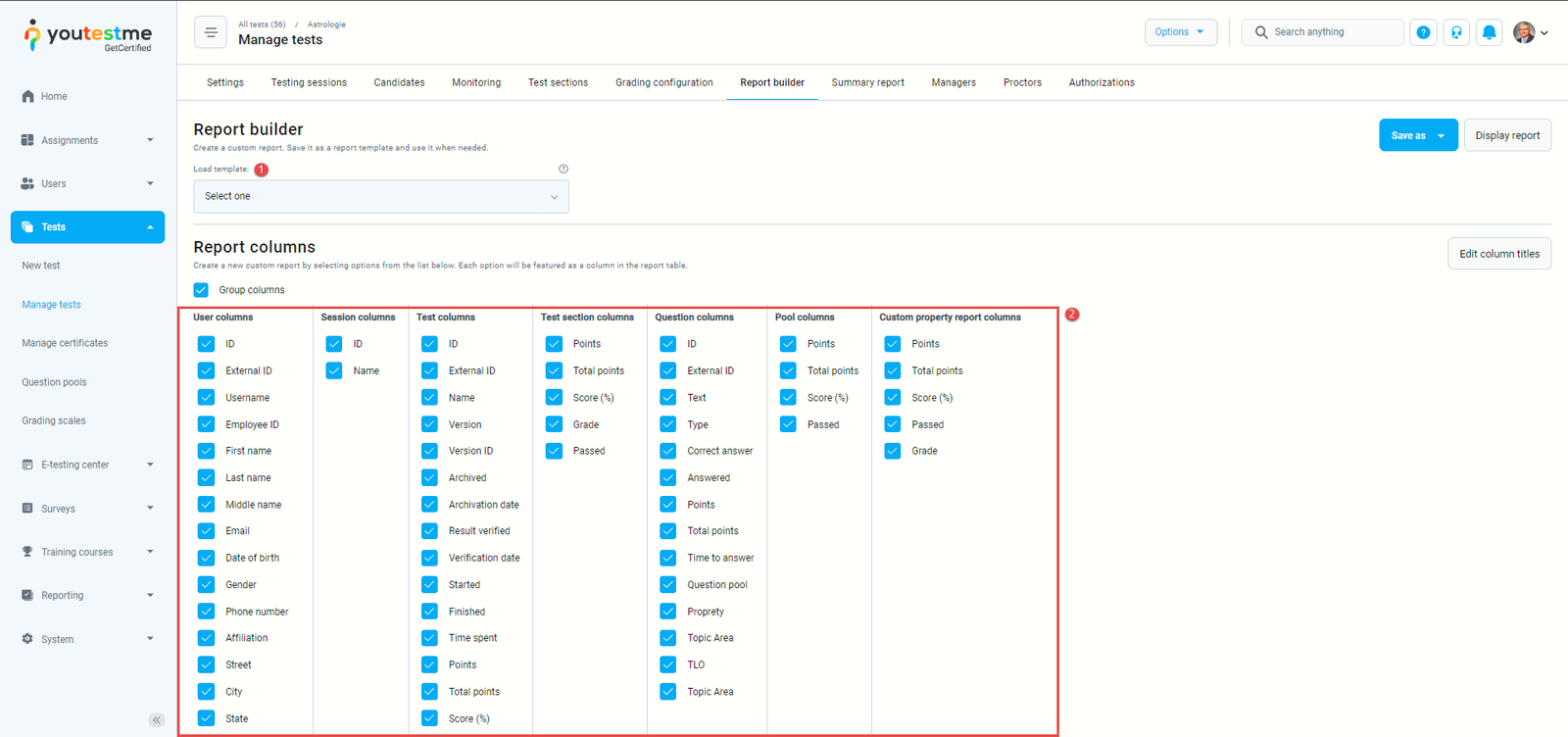Click the Home icon in sidebar
The height and width of the screenshot is (737, 1568).
(27, 96)
